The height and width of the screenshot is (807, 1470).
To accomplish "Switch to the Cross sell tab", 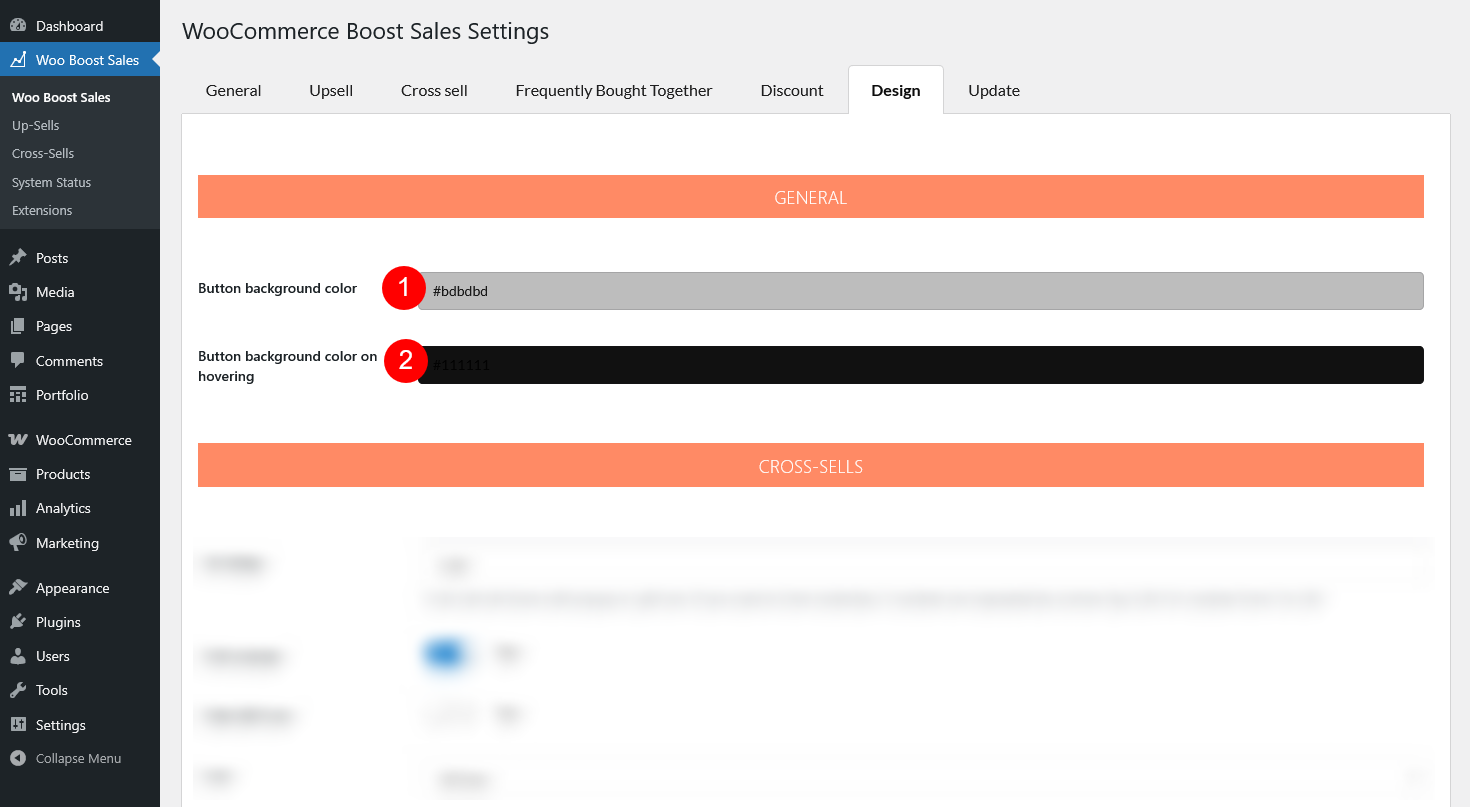I will 434,90.
